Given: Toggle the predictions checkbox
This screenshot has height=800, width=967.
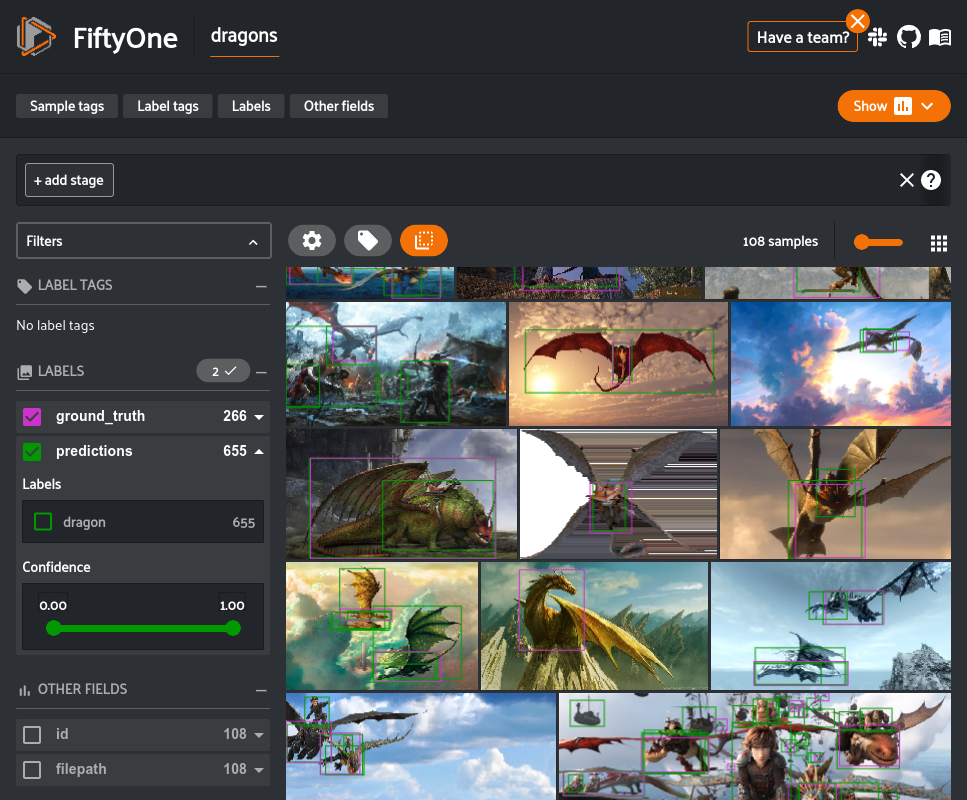Looking at the screenshot, I should coord(32,452).
